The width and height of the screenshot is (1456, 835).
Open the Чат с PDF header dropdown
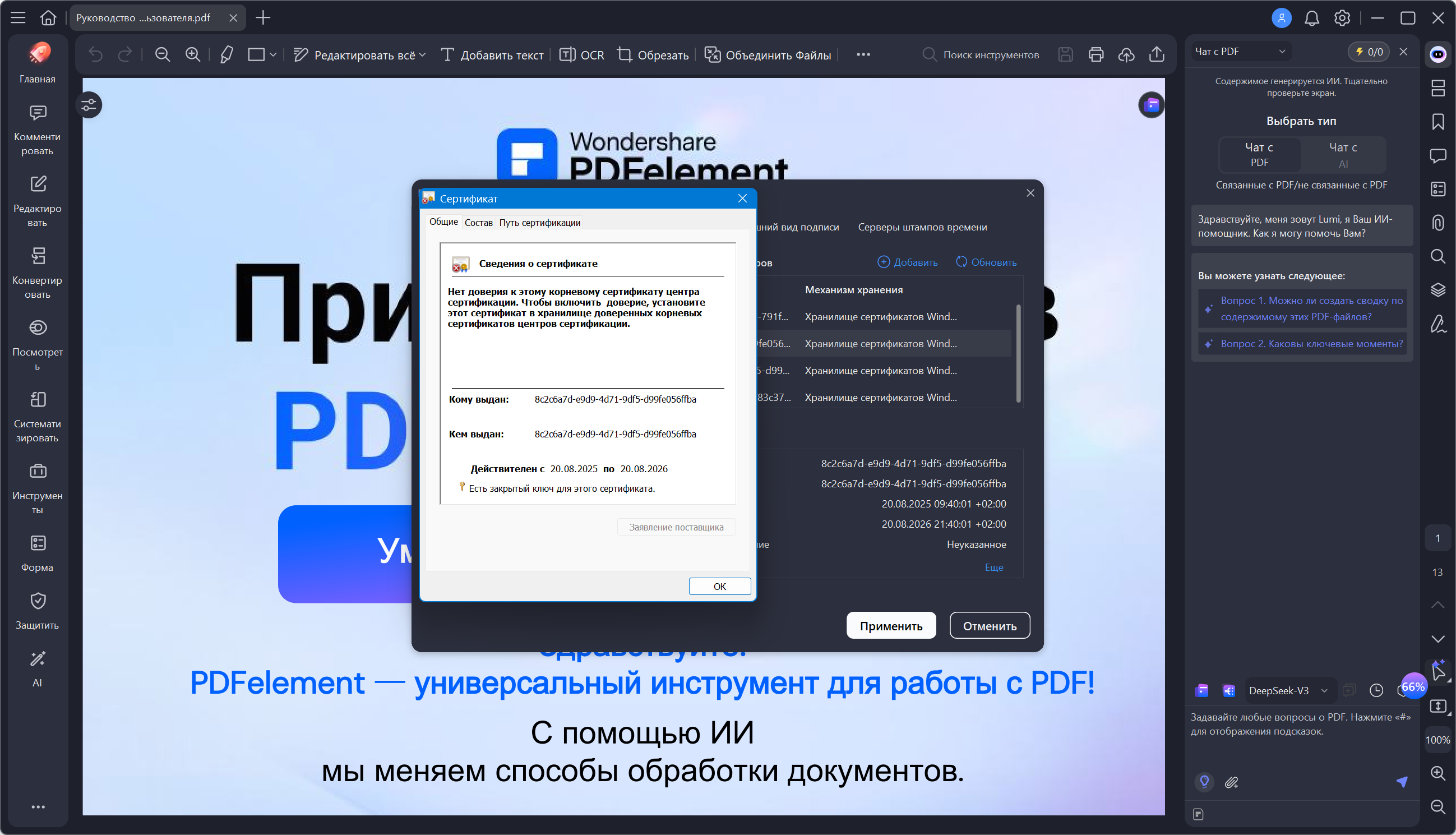[1282, 52]
